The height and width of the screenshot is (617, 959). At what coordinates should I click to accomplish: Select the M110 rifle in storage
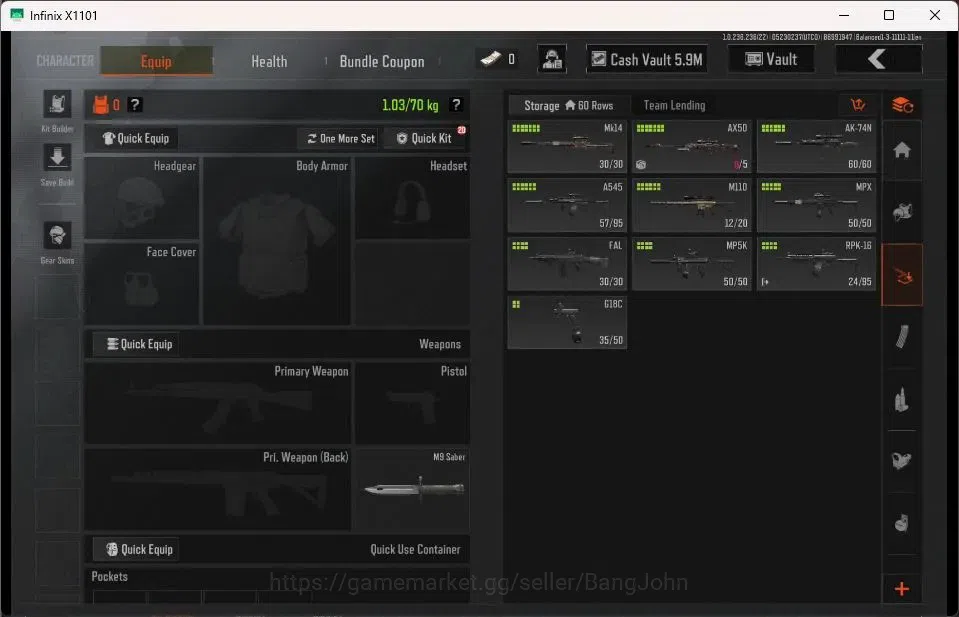[692, 205]
